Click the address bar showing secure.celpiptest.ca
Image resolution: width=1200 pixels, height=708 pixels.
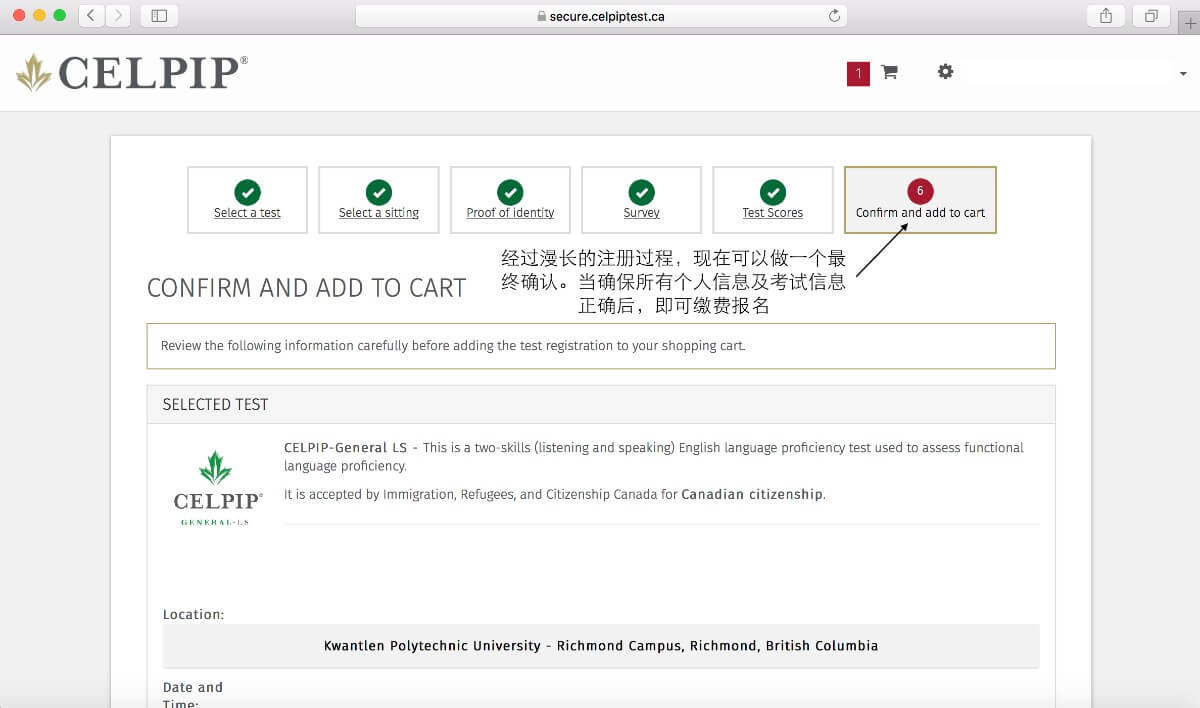(x=601, y=16)
